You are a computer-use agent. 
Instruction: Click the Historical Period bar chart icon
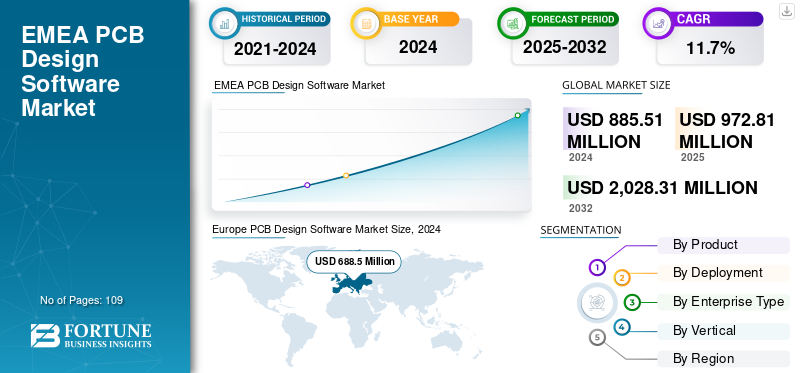224,22
